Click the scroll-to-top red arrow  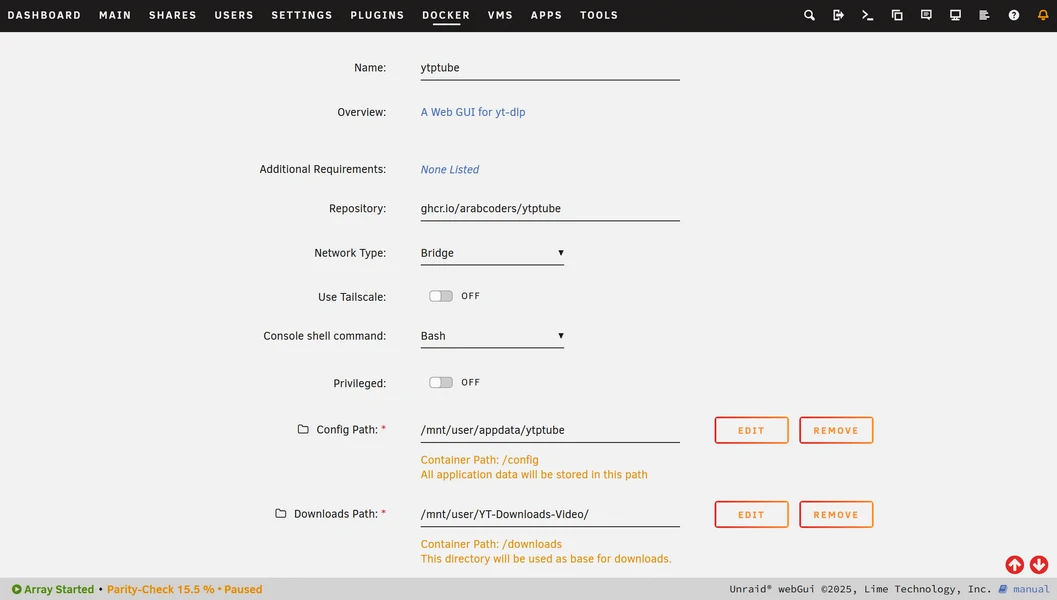pos(1014,565)
